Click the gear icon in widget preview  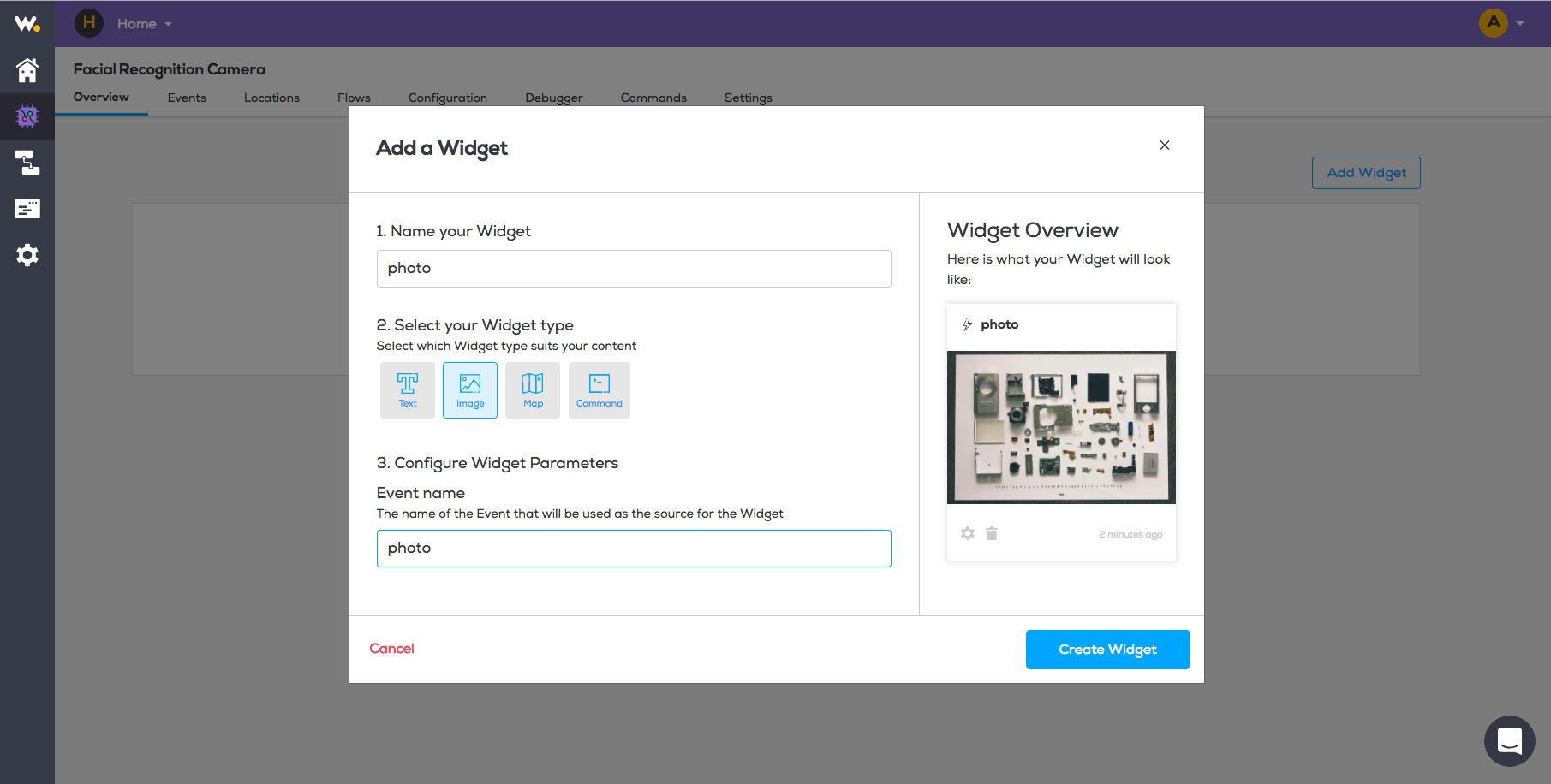[968, 533]
